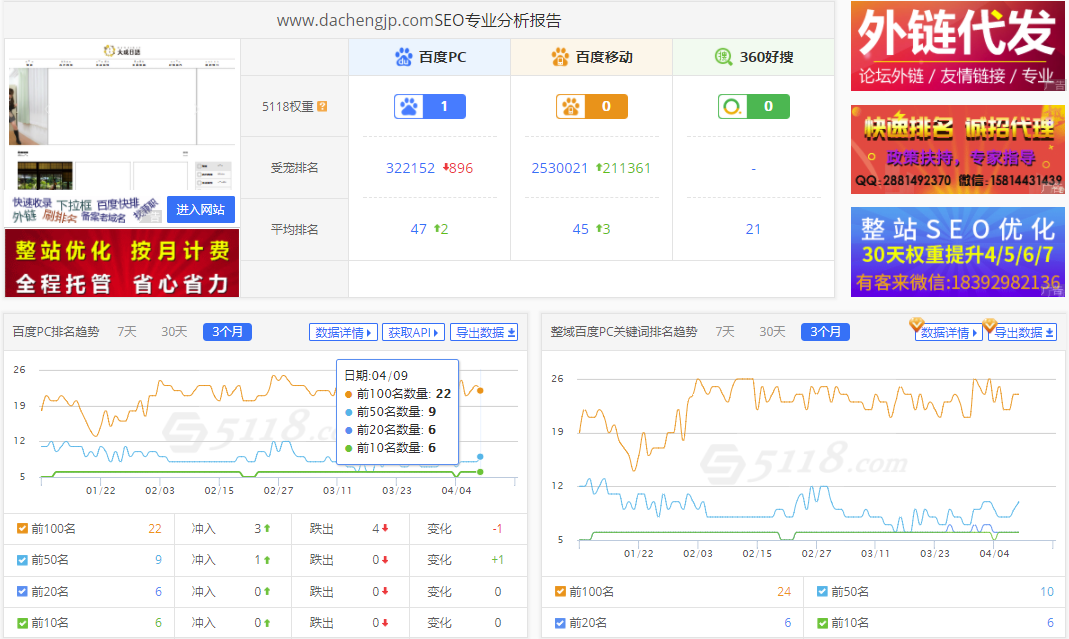Click the orange paw icon beside 百度移动

coord(560,57)
